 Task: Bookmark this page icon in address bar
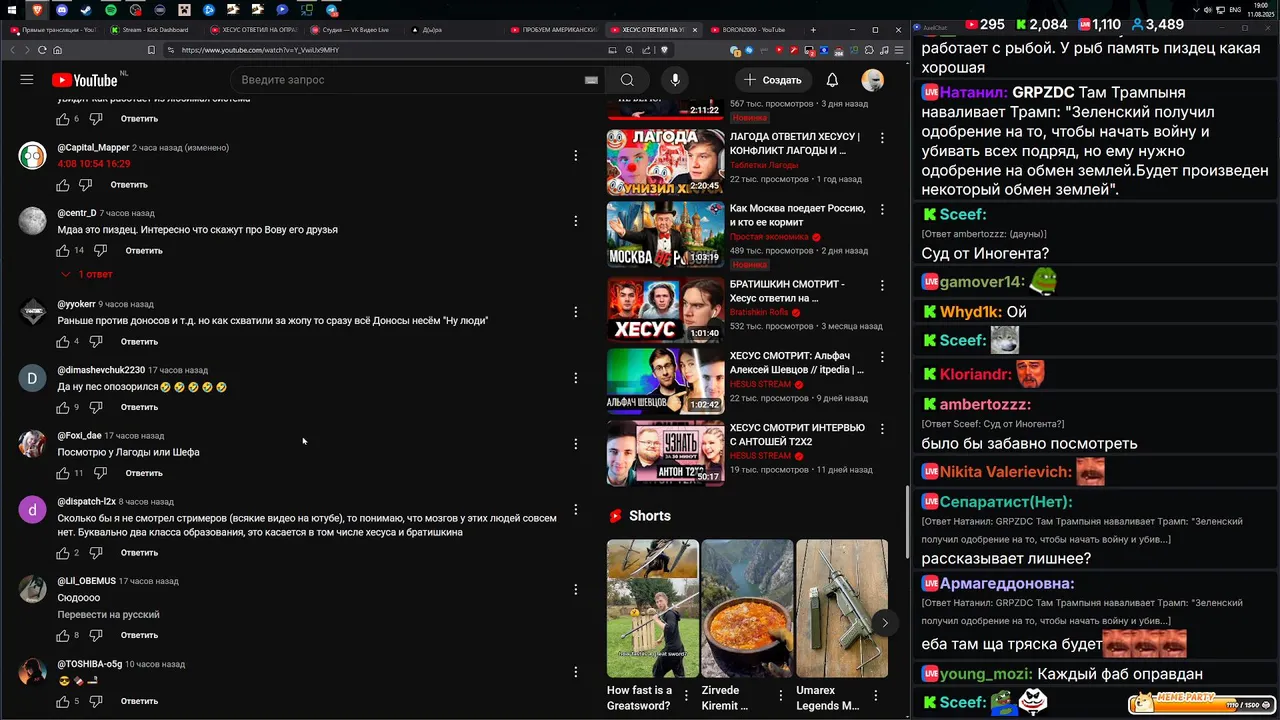click(151, 50)
